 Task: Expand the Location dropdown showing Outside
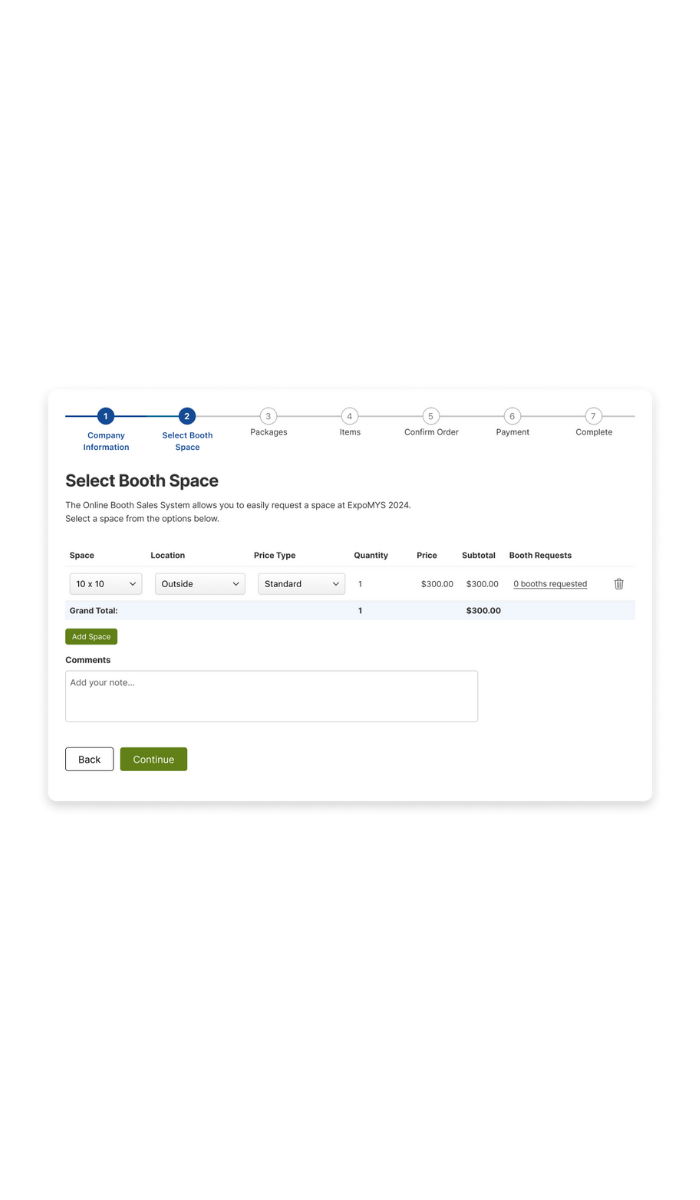point(200,584)
